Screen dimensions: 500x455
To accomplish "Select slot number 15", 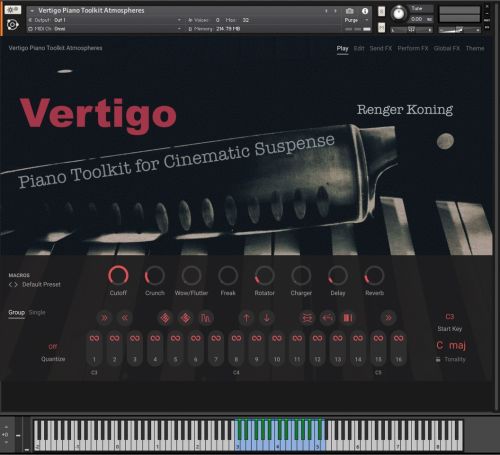I will [378, 360].
